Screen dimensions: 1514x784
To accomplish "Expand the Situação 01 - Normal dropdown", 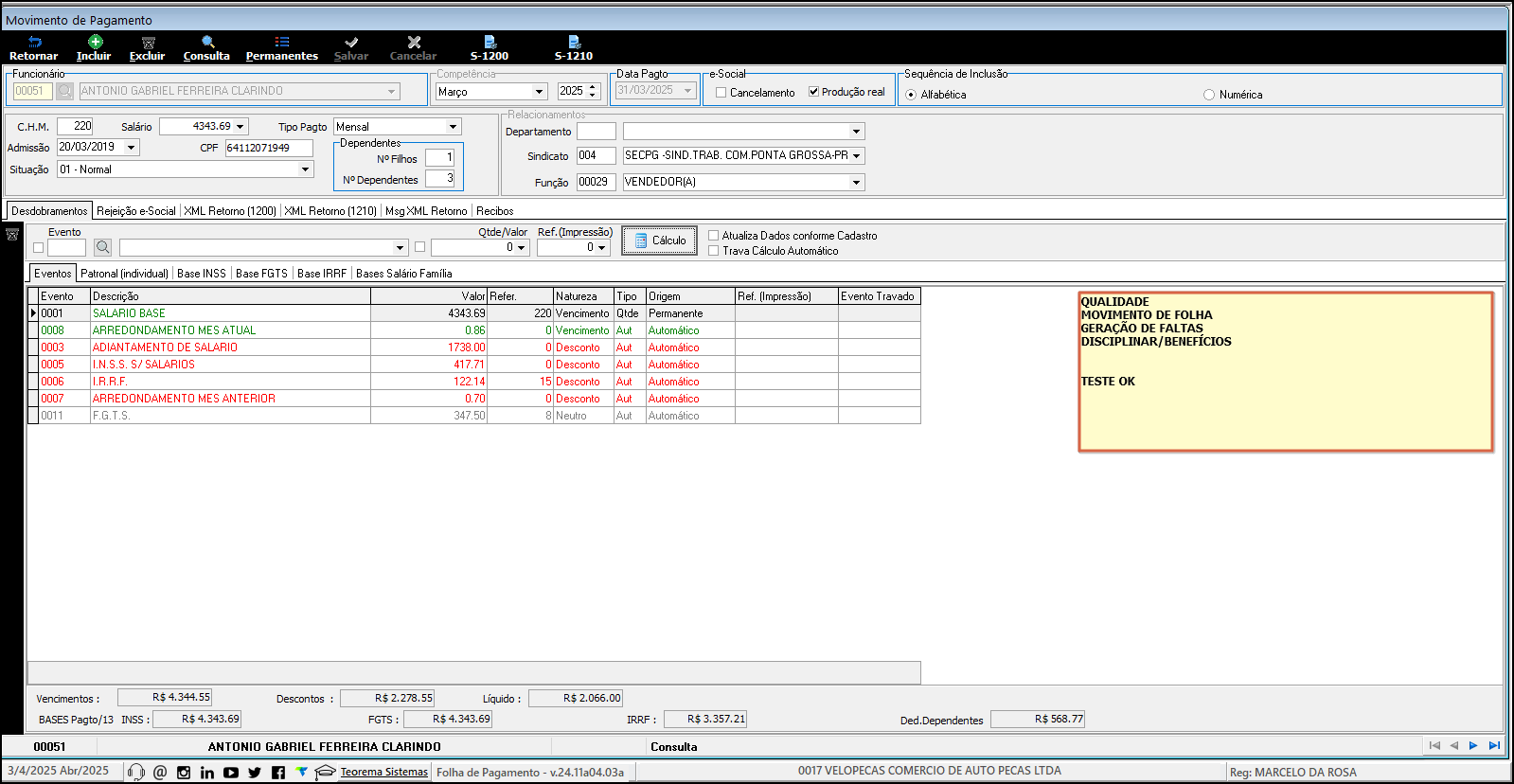I will coord(306,169).
